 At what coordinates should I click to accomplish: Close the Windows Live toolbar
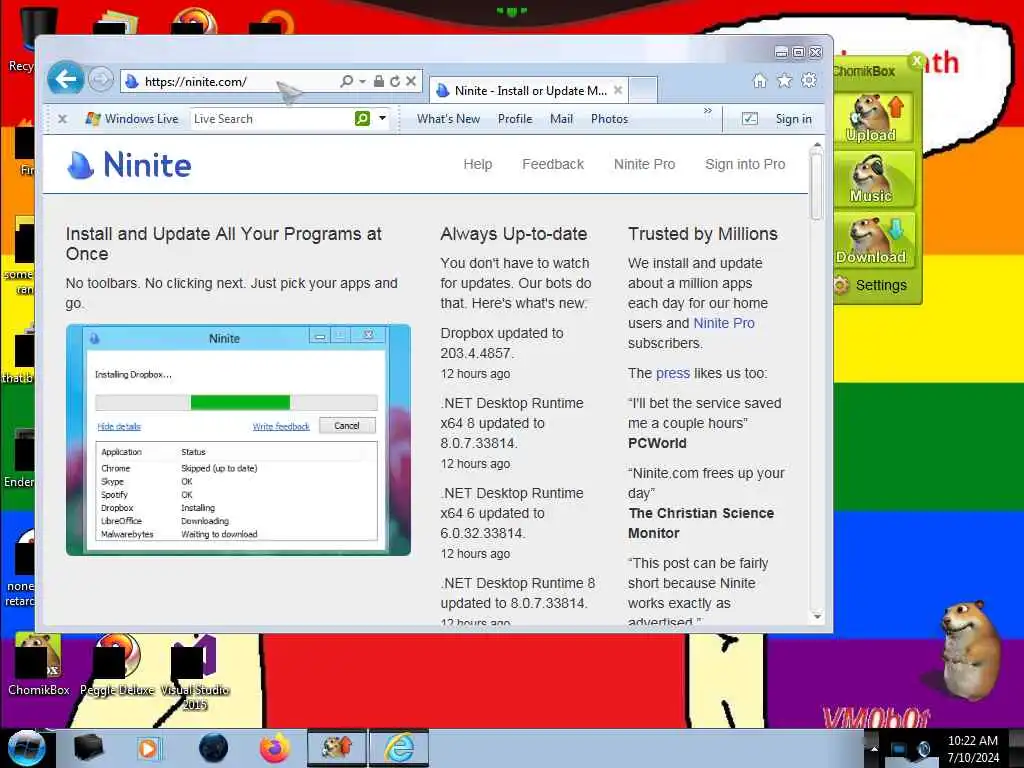tap(63, 119)
